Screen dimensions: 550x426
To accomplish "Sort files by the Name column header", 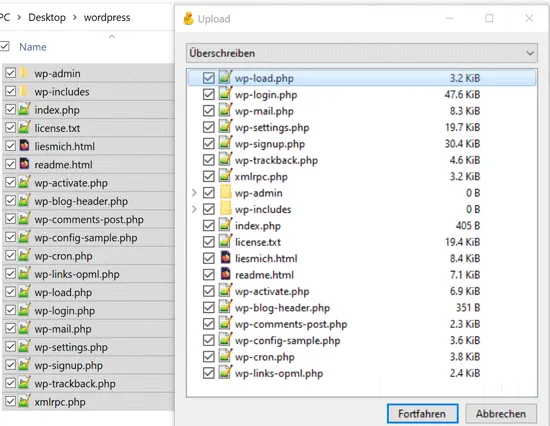I will click(x=33, y=47).
